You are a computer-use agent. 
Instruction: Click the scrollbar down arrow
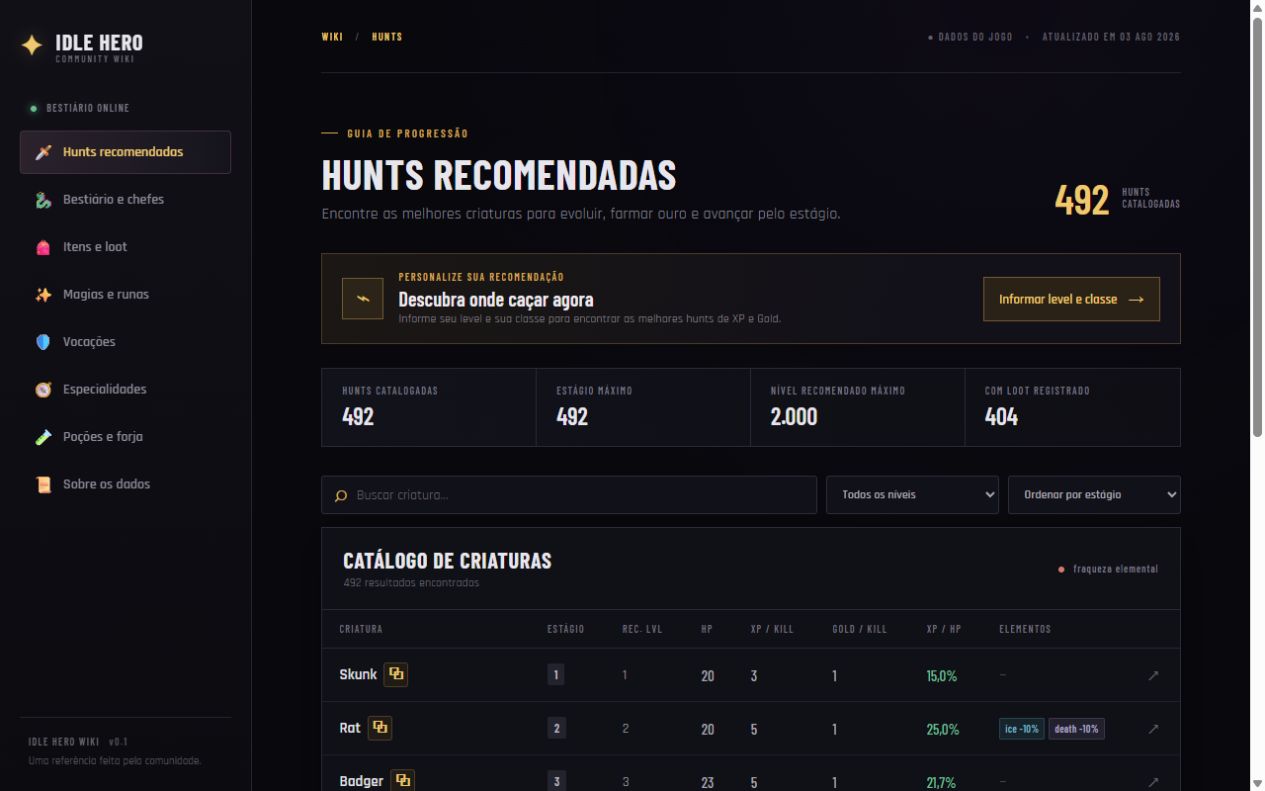pyautogui.click(x=1257, y=782)
